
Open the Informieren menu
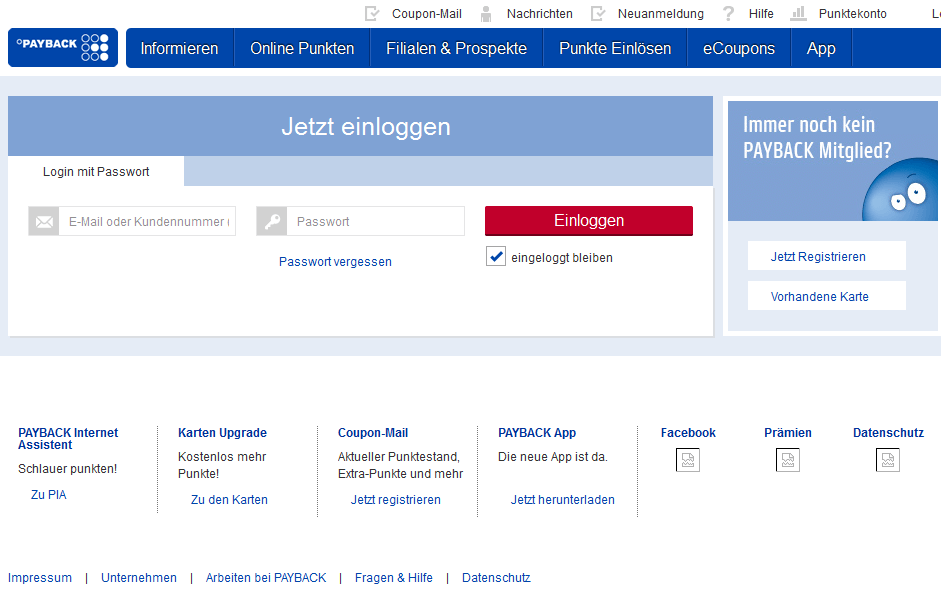coord(179,48)
